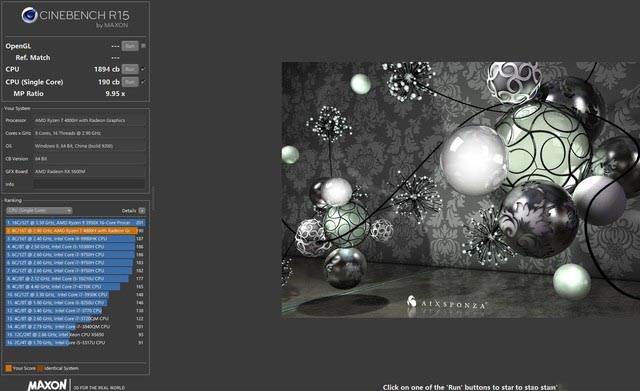Run the CPU benchmark
Image resolution: width=640 pixels, height=391 pixels.
click(x=130, y=69)
